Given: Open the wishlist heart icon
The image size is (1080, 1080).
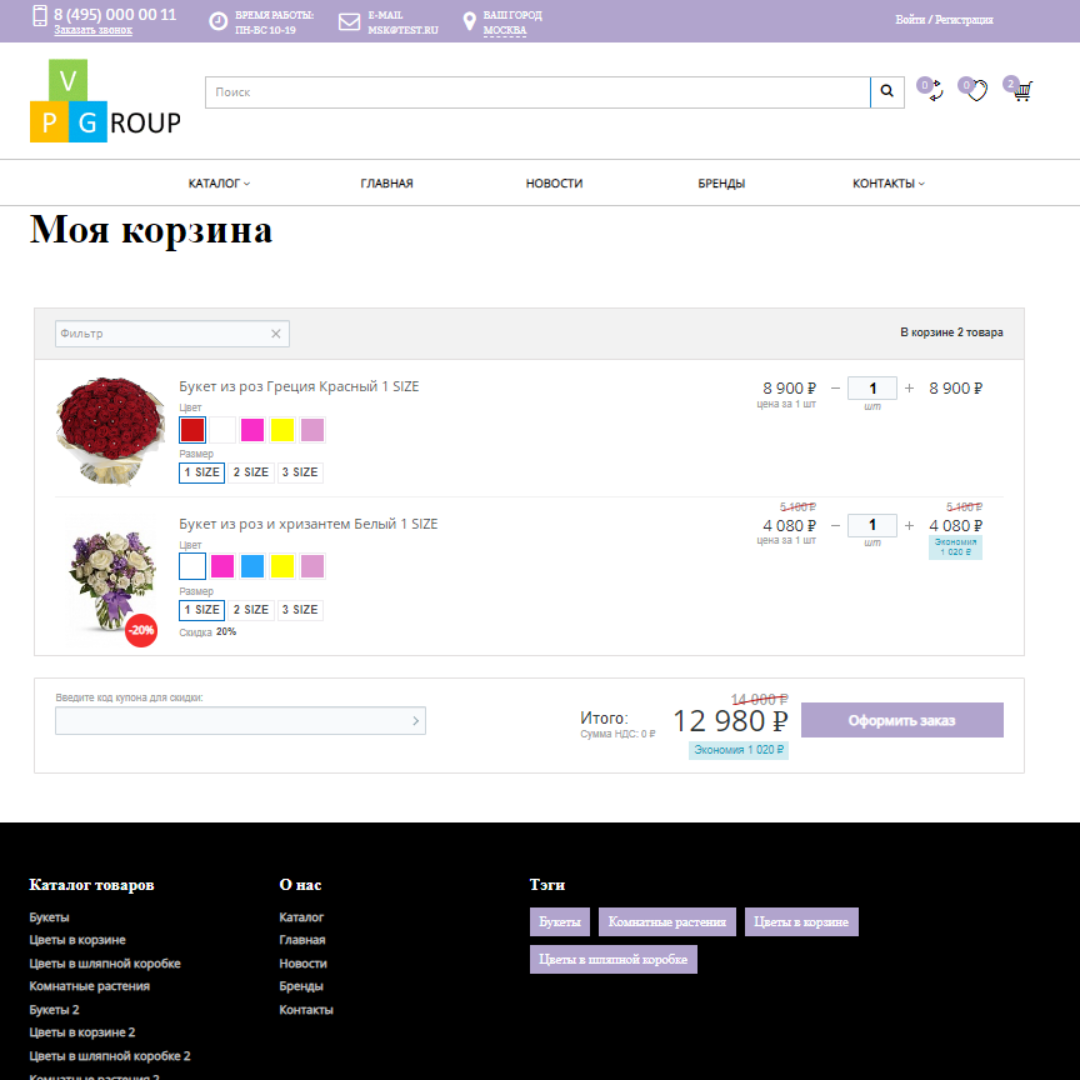Looking at the screenshot, I should pos(976,91).
